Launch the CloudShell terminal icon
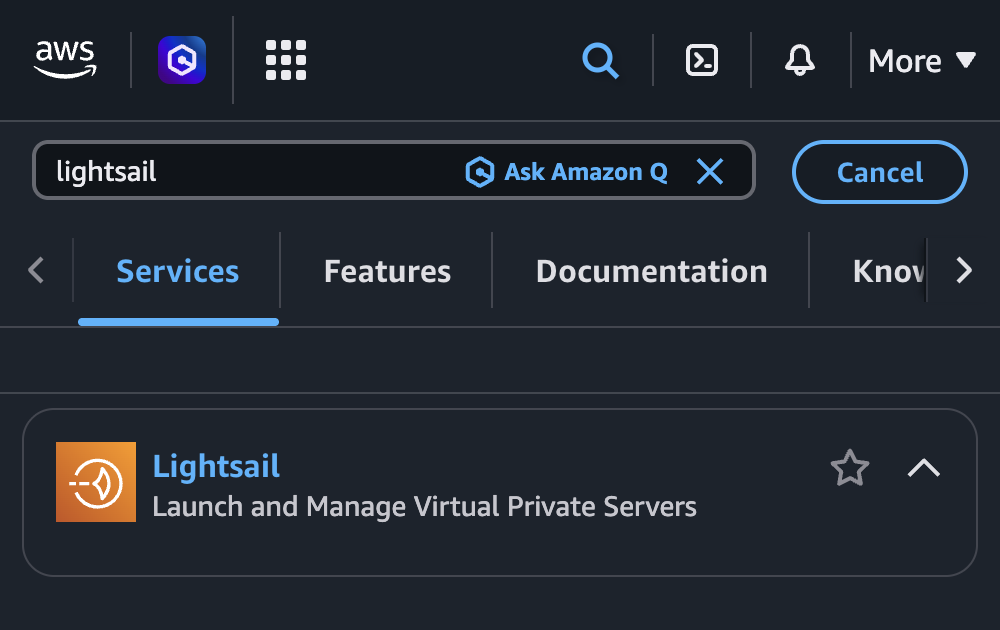 coord(702,61)
